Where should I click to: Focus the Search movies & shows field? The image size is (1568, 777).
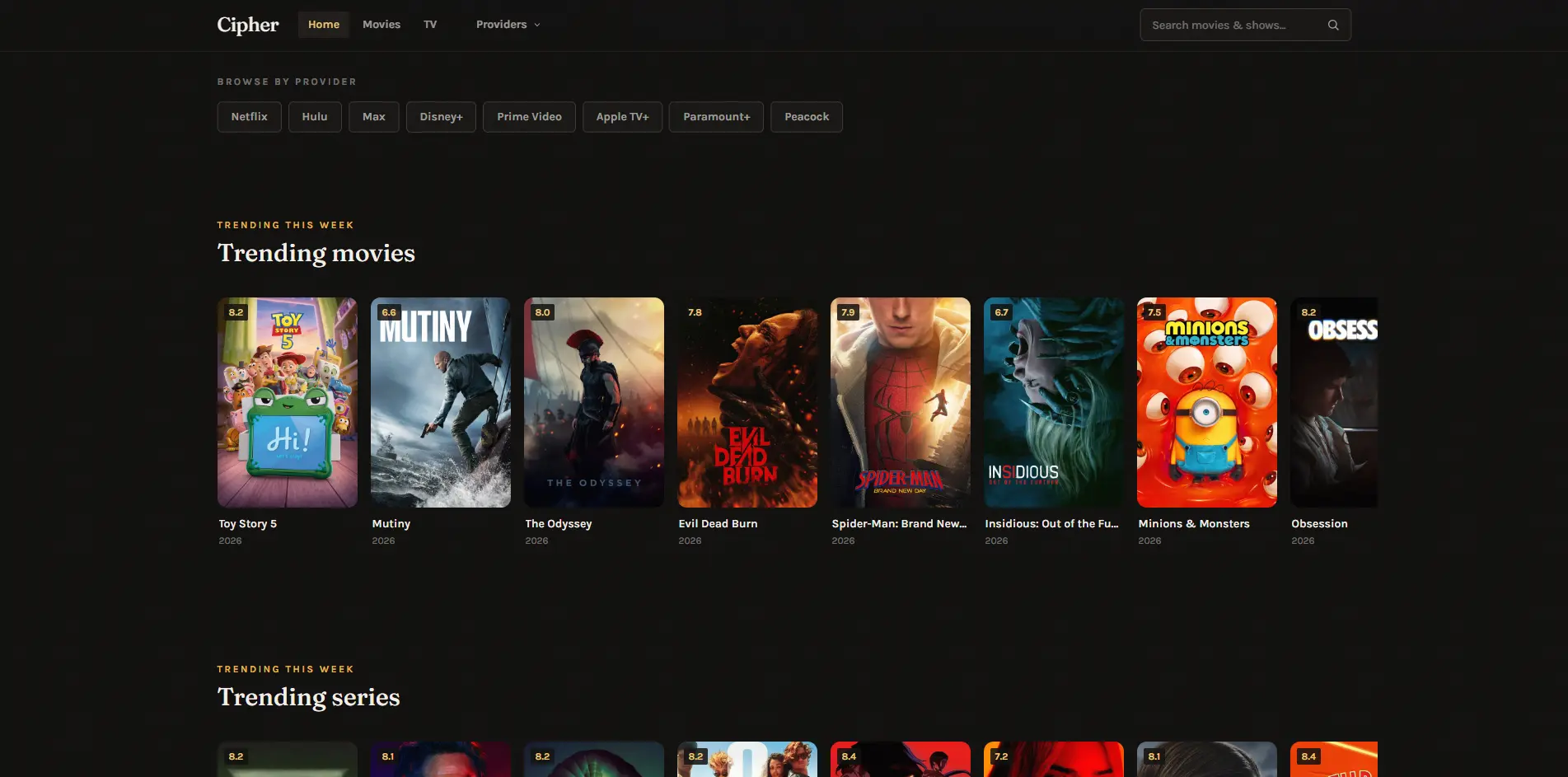coord(1245,25)
